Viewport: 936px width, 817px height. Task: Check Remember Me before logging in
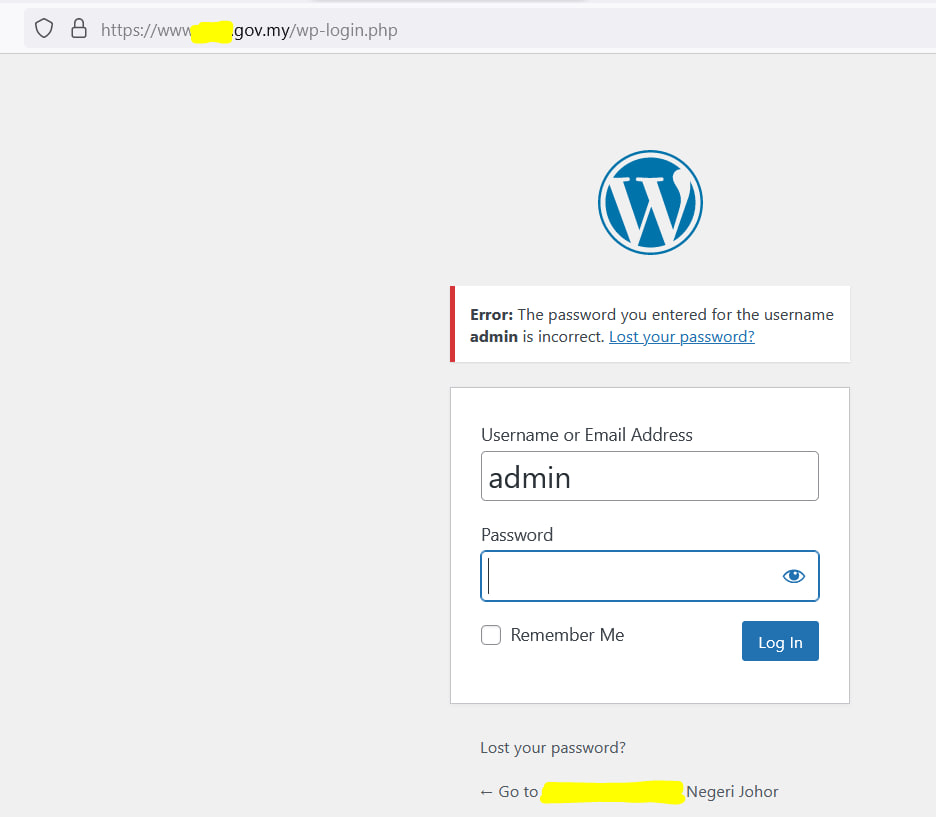491,634
